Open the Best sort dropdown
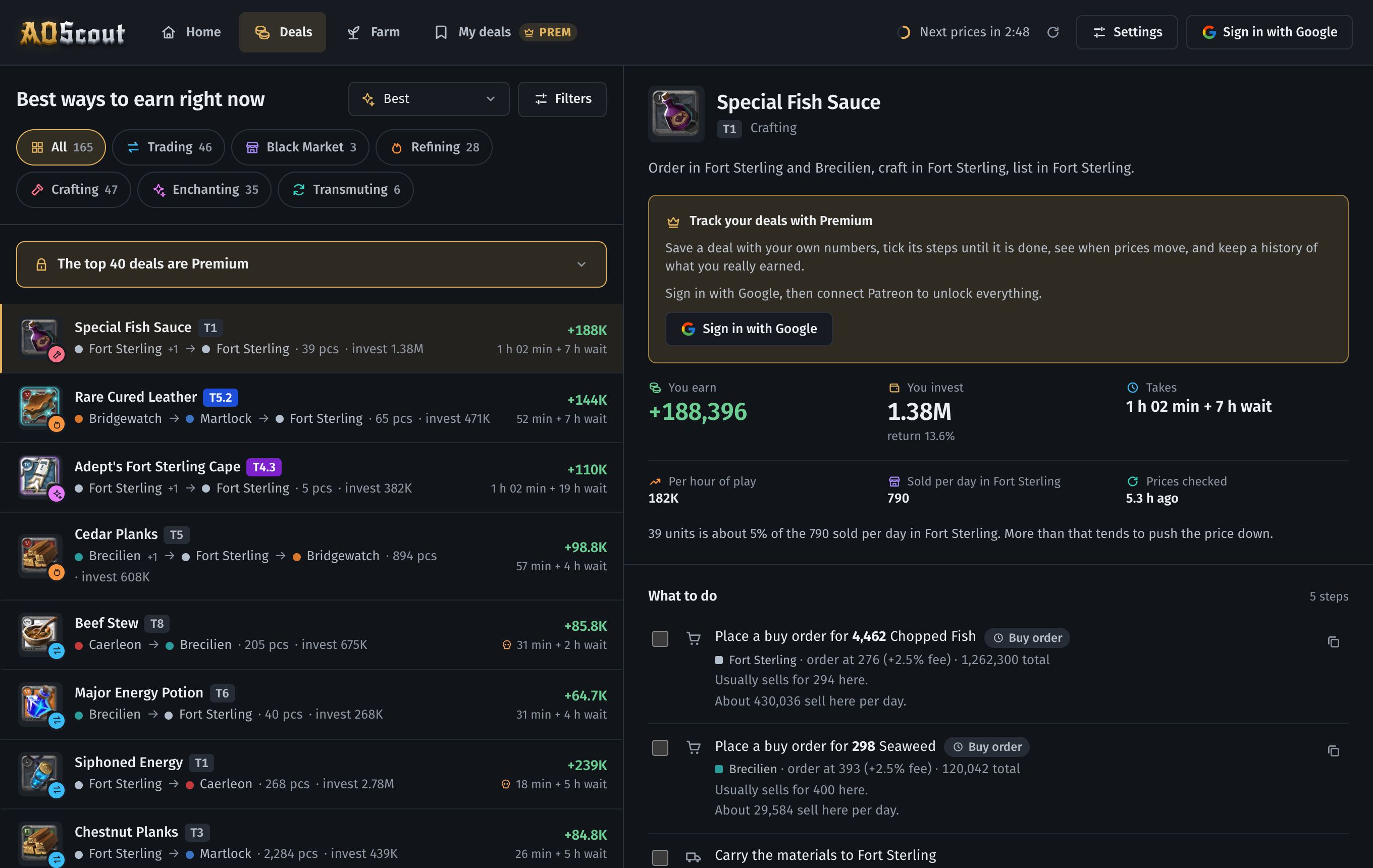 (x=429, y=99)
